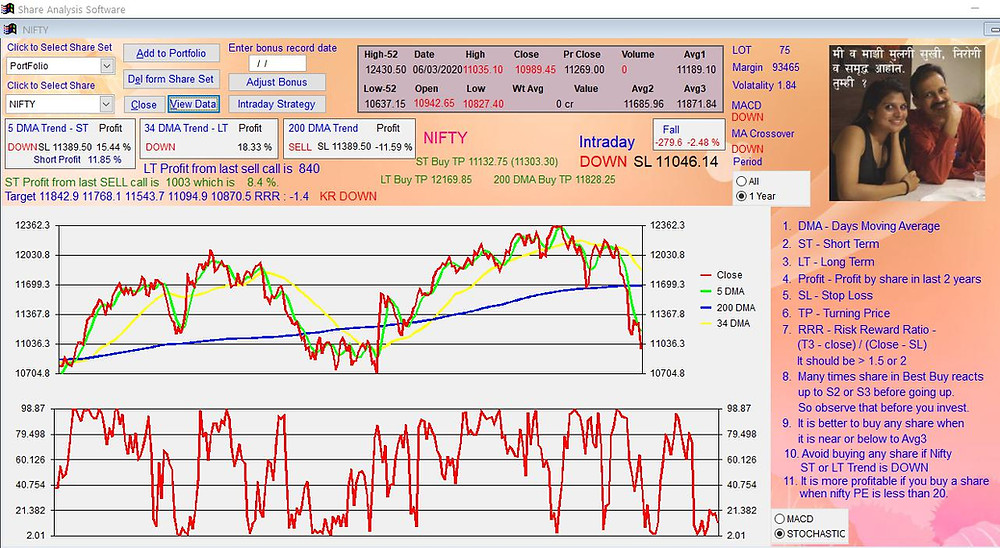Click Del form Share Set button
This screenshot has height=548, width=1000.
(x=171, y=79)
